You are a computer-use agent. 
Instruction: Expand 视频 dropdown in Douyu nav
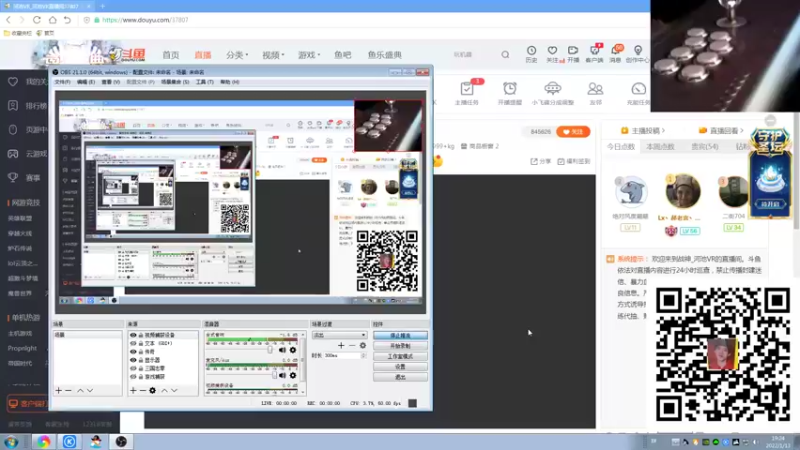(x=273, y=55)
